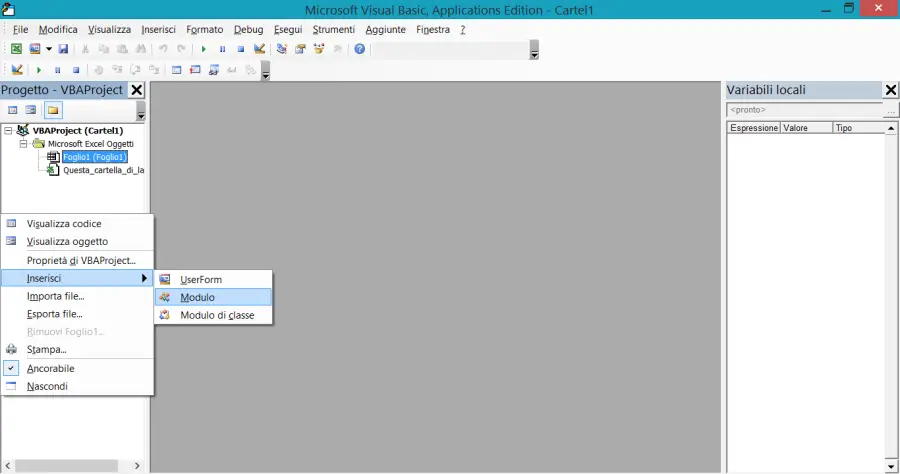900x474 pixels.
Task: Choose Nascondi from the context menu
Action: tap(77, 386)
